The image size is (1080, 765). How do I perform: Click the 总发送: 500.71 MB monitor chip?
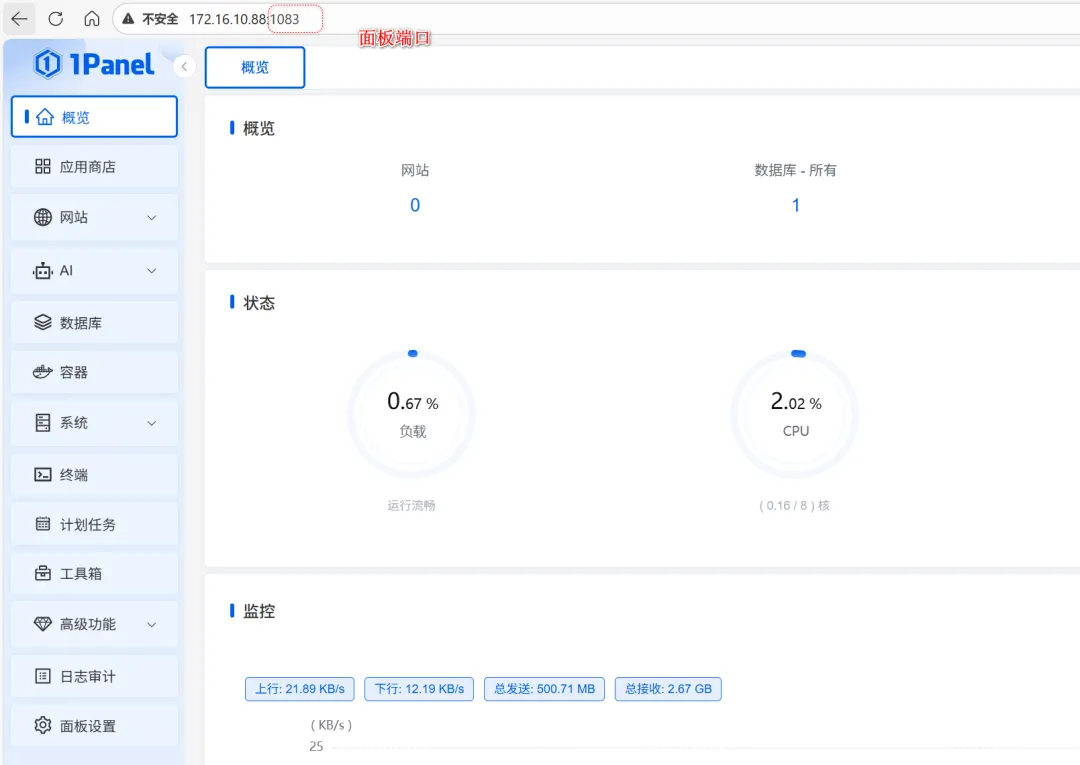[544, 688]
